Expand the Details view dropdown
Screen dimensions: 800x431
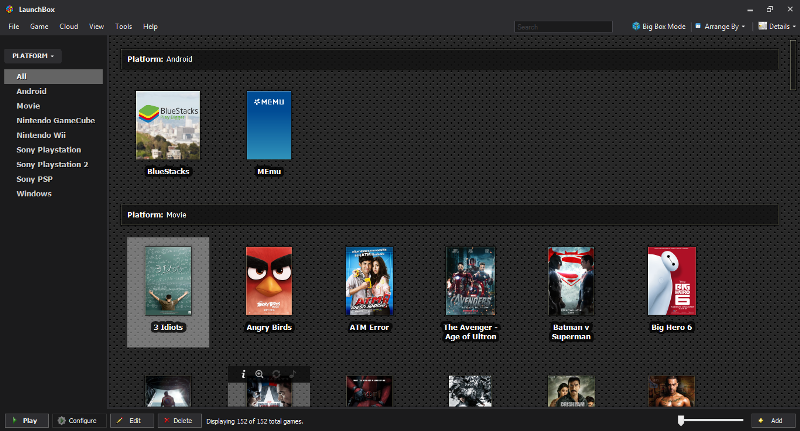[777, 27]
